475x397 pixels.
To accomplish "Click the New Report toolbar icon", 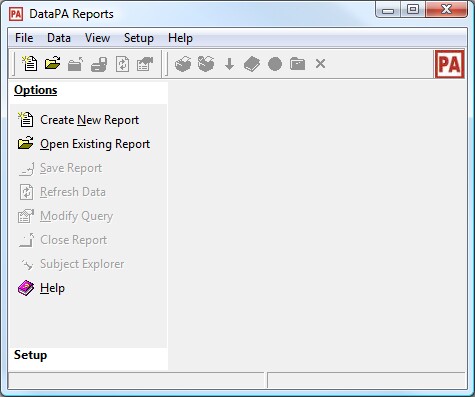I will coord(29,64).
